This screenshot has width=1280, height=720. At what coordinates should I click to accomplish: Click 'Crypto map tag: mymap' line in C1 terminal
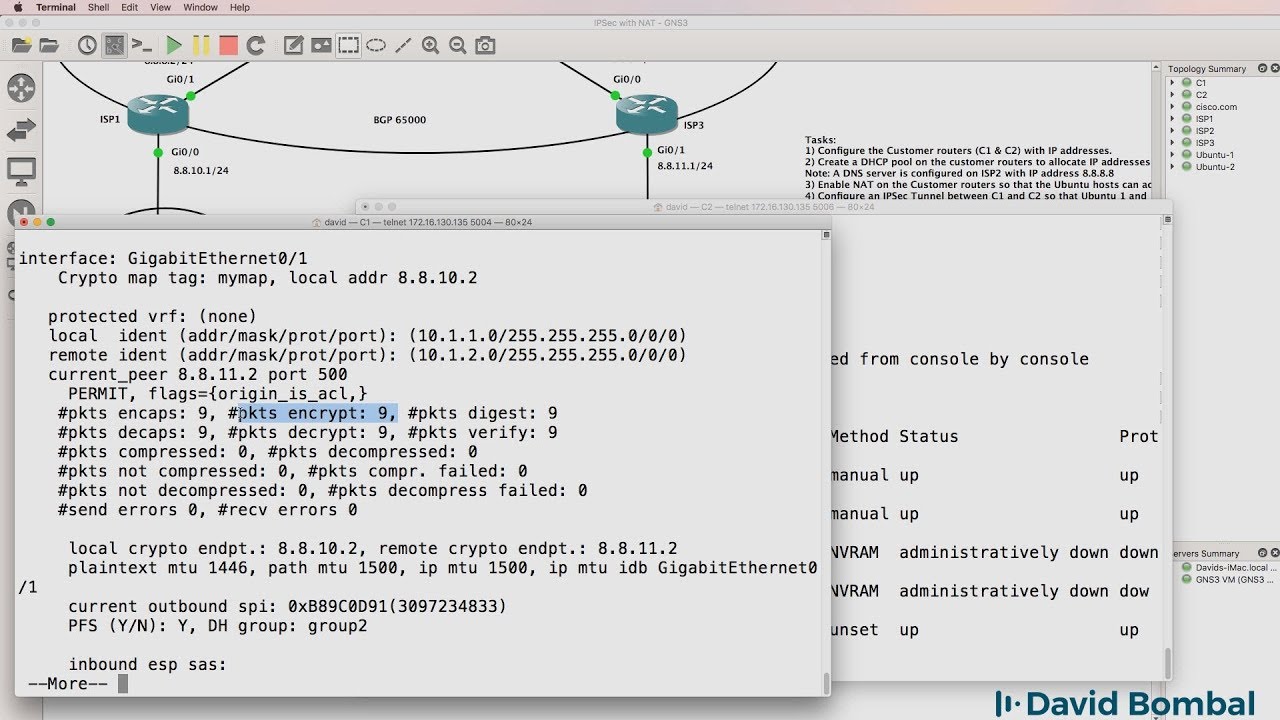(268, 278)
